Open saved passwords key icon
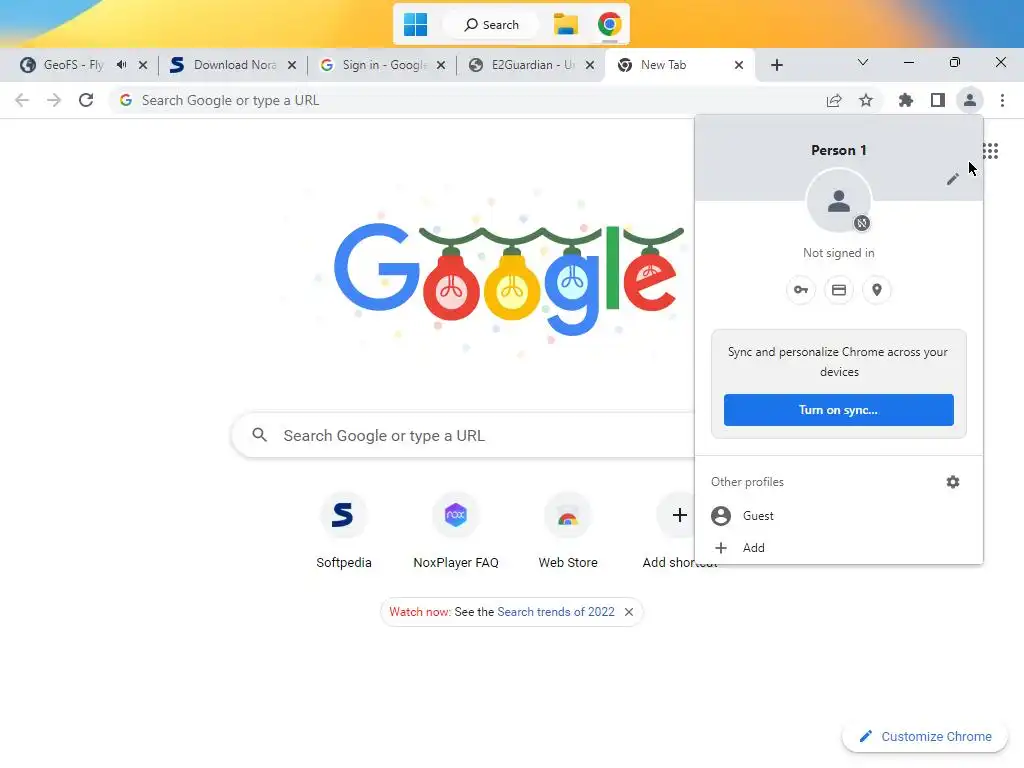This screenshot has height=768, width=1024. click(801, 290)
